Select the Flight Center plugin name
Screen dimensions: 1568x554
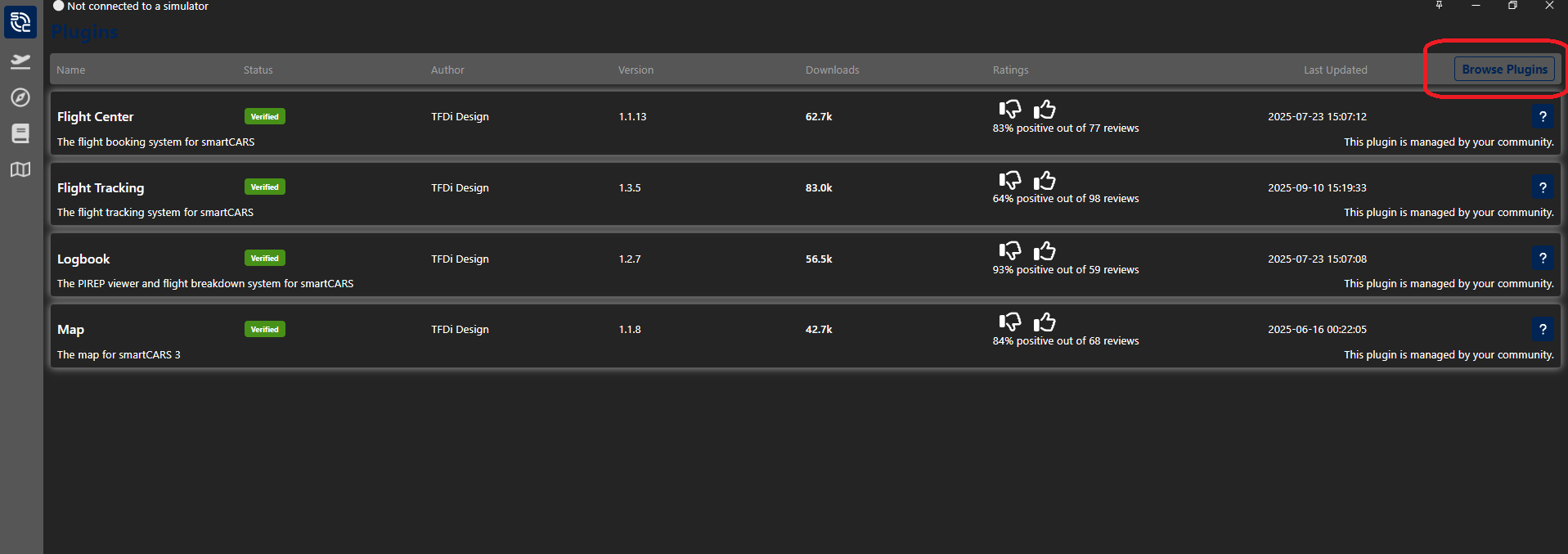point(95,117)
